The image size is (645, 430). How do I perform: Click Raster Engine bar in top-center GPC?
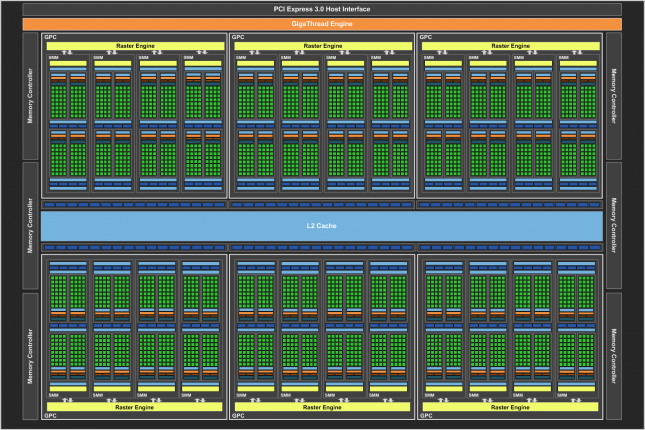click(x=323, y=46)
